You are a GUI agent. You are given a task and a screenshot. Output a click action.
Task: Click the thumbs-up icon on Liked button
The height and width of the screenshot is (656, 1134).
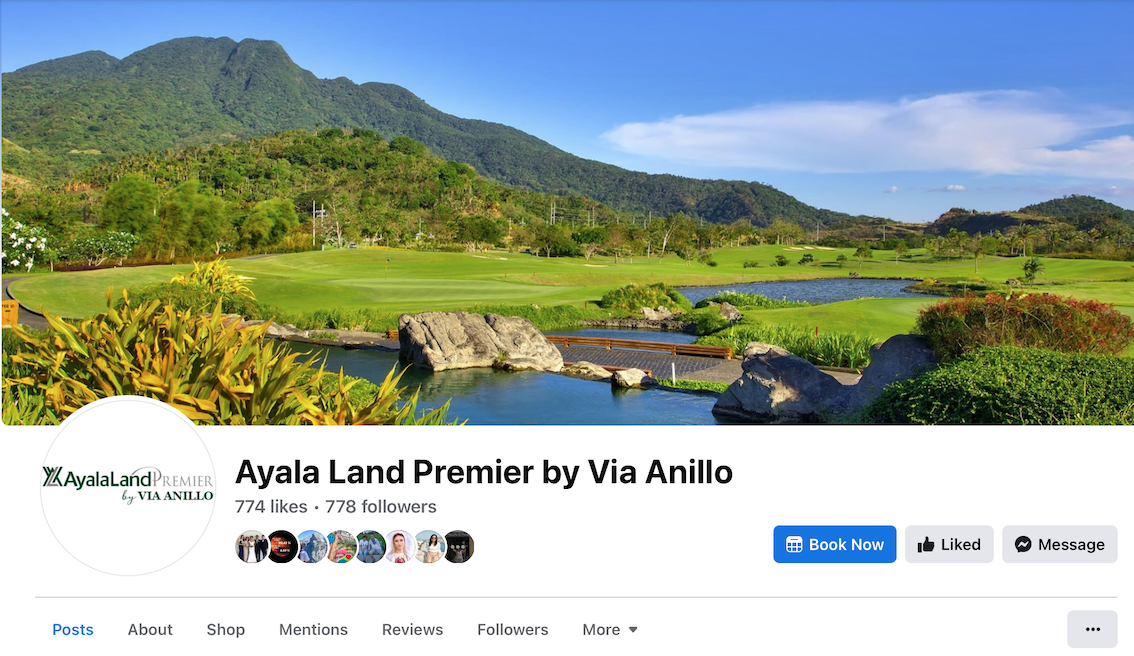926,545
